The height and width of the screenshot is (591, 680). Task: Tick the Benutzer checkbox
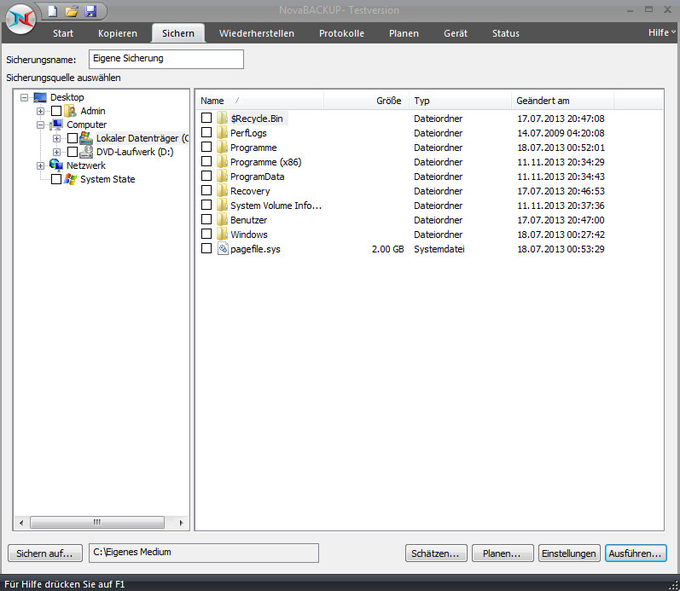pos(206,219)
